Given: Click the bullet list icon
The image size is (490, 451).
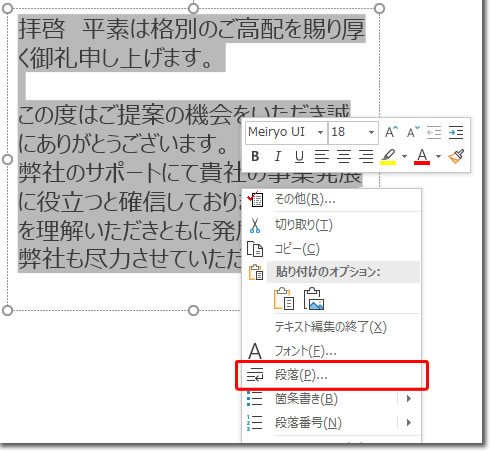Looking at the screenshot, I should click(255, 399).
